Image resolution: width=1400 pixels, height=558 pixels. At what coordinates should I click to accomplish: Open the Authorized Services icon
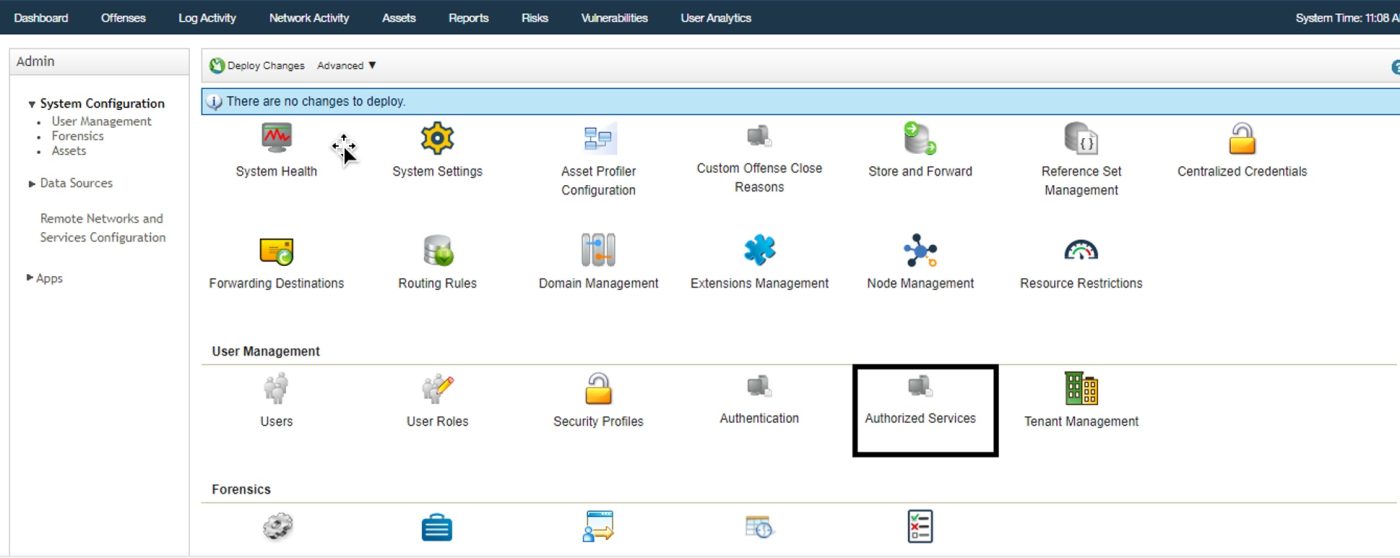[x=920, y=386]
